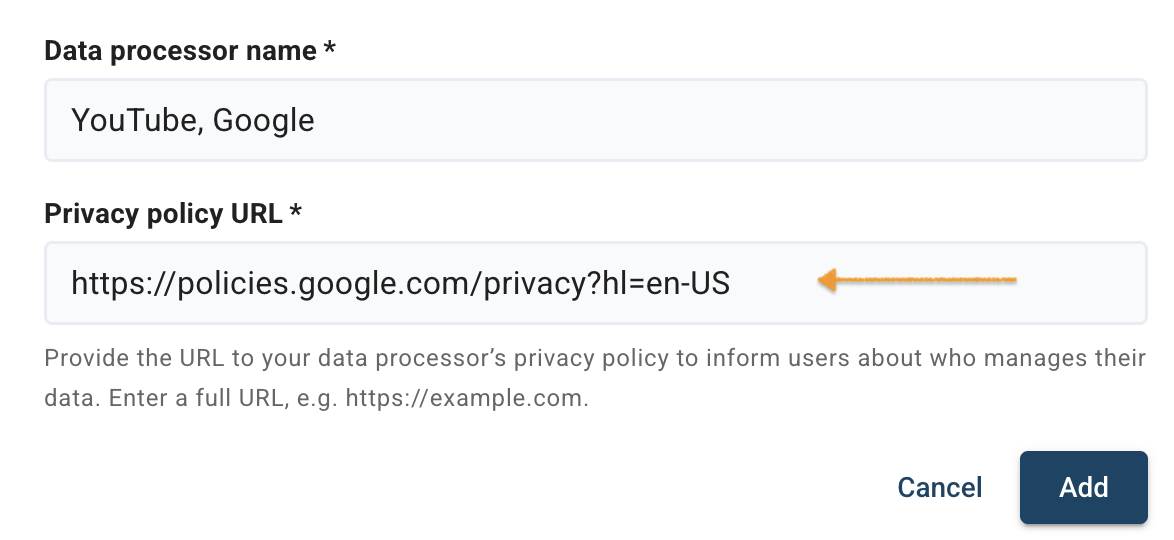The image size is (1174, 540).
Task: Click the Add button
Action: 1083,487
